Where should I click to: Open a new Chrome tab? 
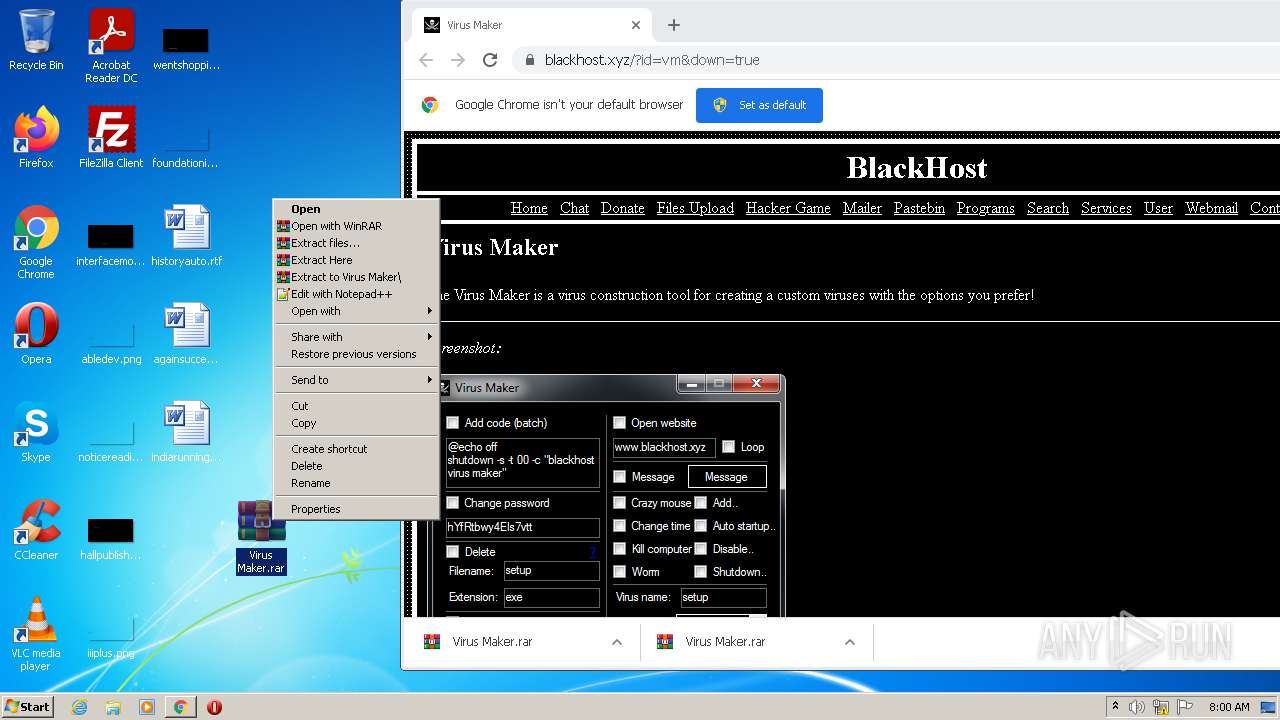(674, 25)
